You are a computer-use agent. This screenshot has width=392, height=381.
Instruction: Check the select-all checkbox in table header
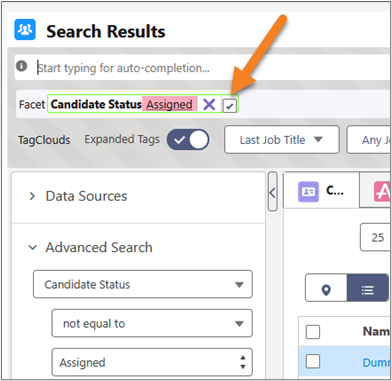313,332
